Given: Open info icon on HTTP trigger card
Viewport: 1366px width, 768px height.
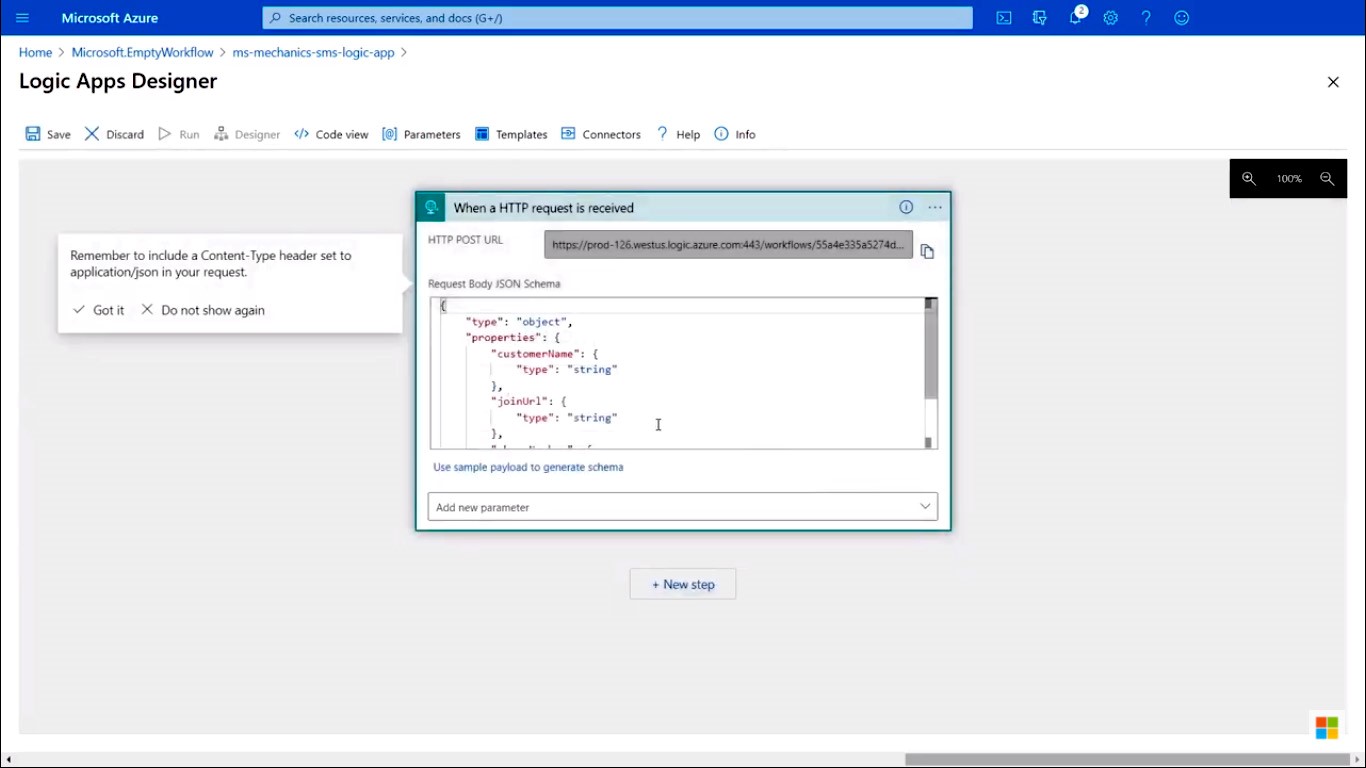Looking at the screenshot, I should (906, 207).
